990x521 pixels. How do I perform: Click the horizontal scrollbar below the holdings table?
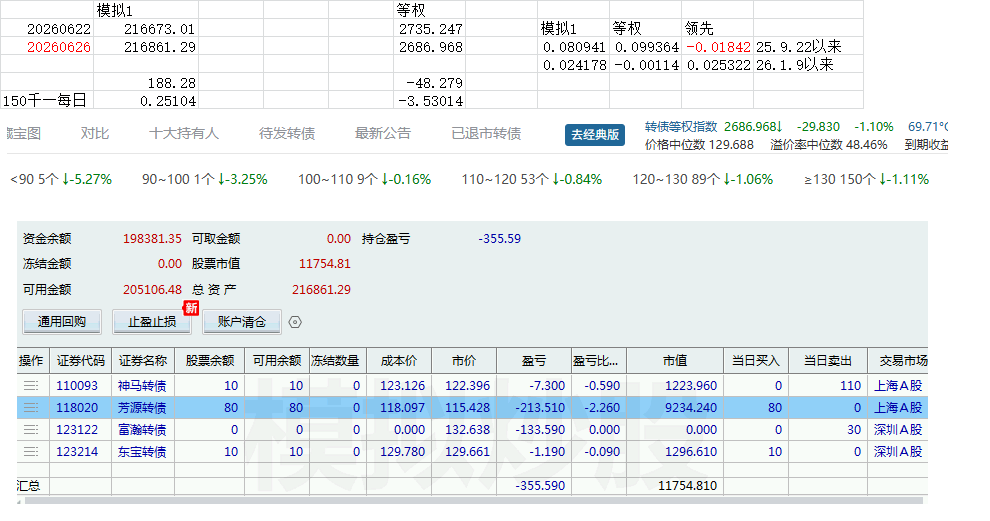[x=474, y=501]
